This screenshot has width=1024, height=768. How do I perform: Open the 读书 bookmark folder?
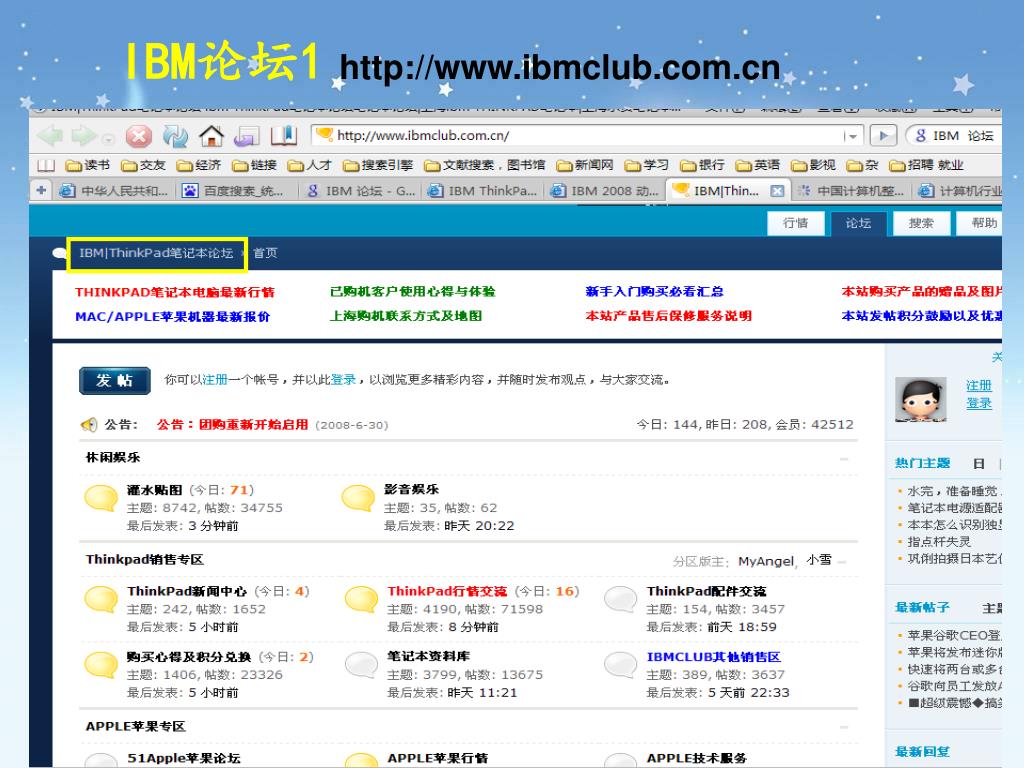[x=88, y=165]
